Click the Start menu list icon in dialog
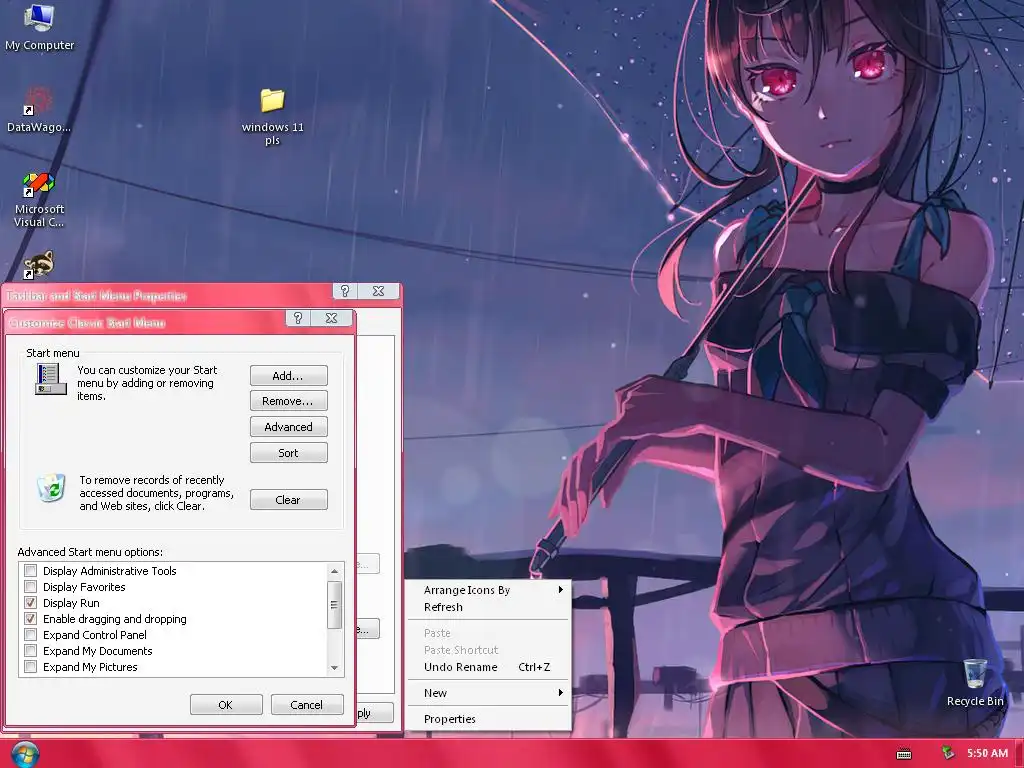The image size is (1024, 768). 51,379
